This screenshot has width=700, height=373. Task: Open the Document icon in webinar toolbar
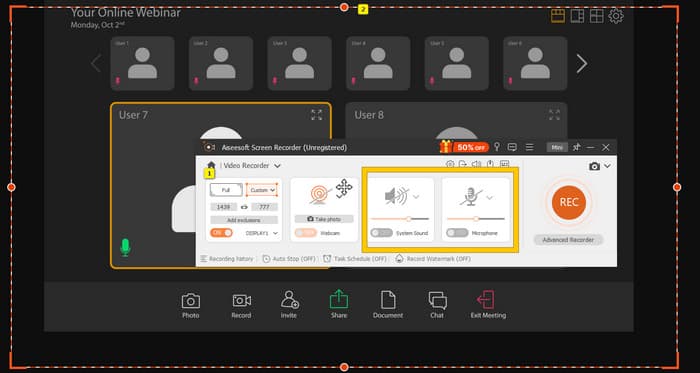point(388,299)
